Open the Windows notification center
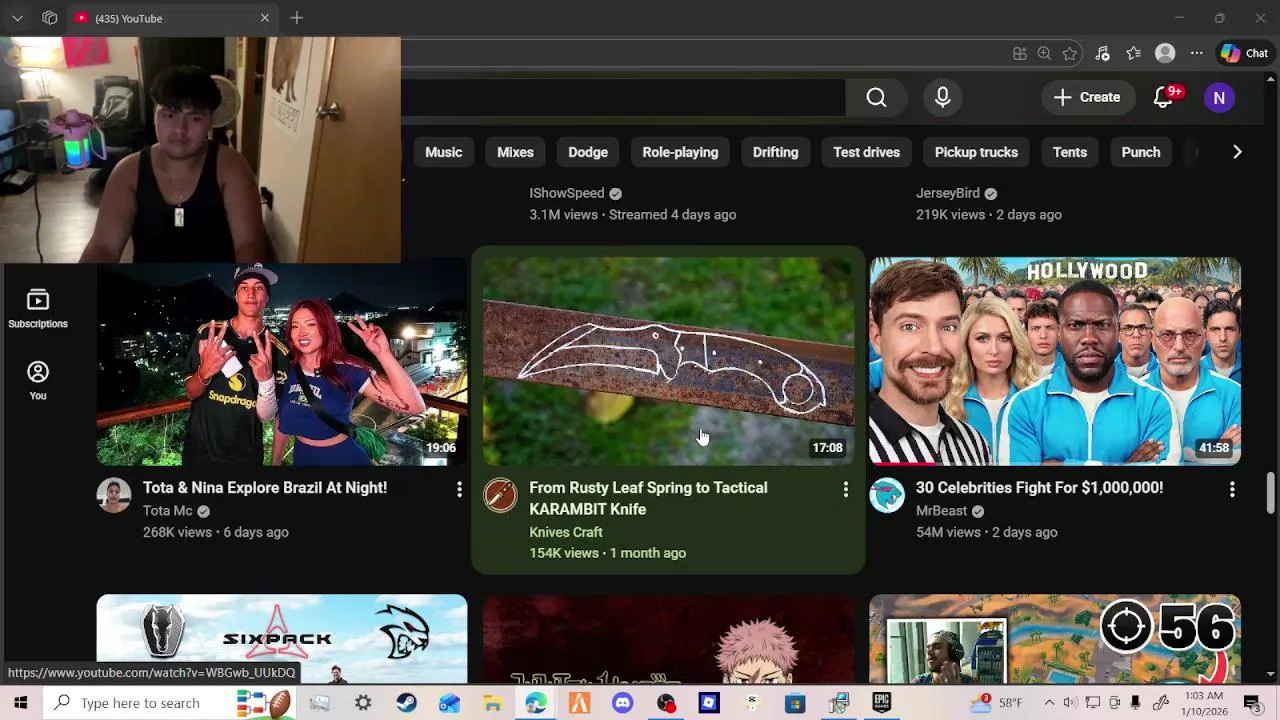The image size is (1280, 720). tap(1251, 703)
